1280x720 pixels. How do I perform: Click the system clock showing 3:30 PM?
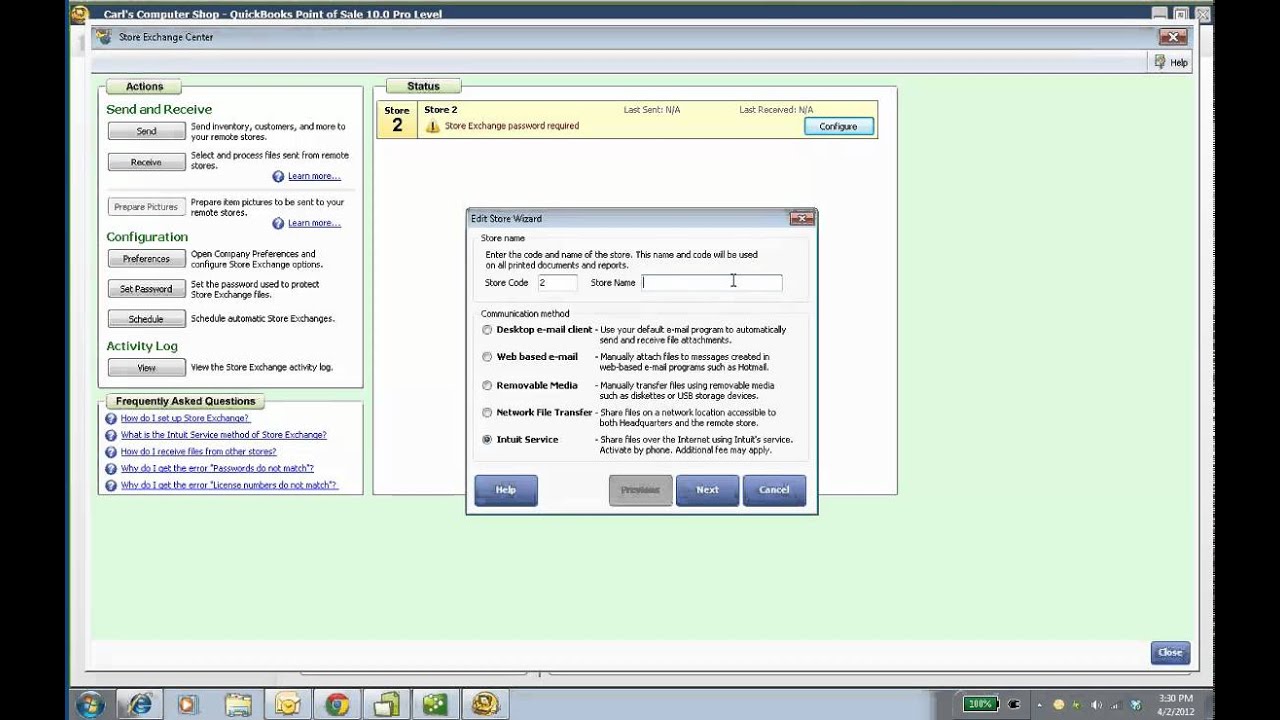pyautogui.click(x=1176, y=704)
